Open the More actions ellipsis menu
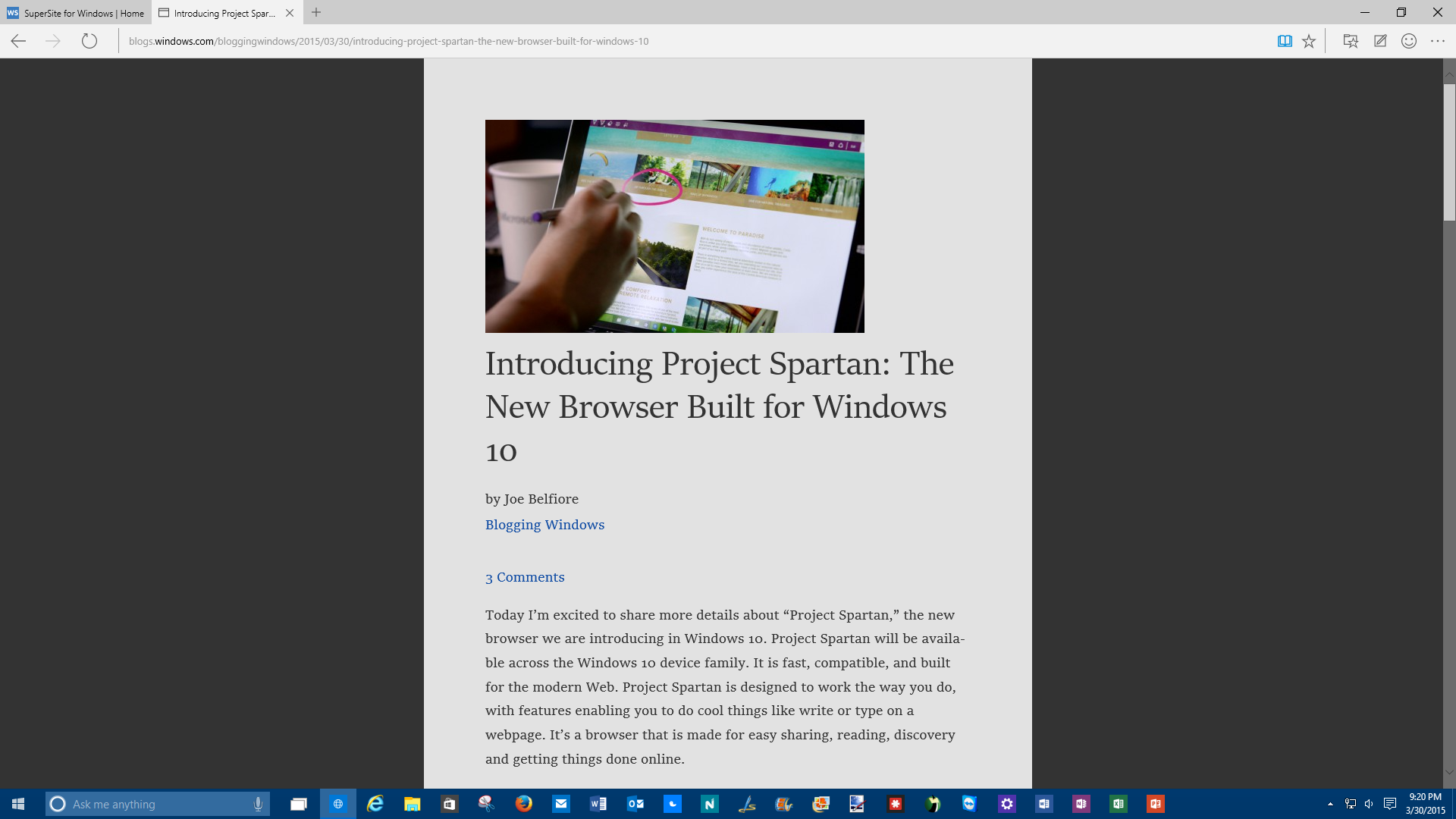This screenshot has height=819, width=1456. 1438,41
